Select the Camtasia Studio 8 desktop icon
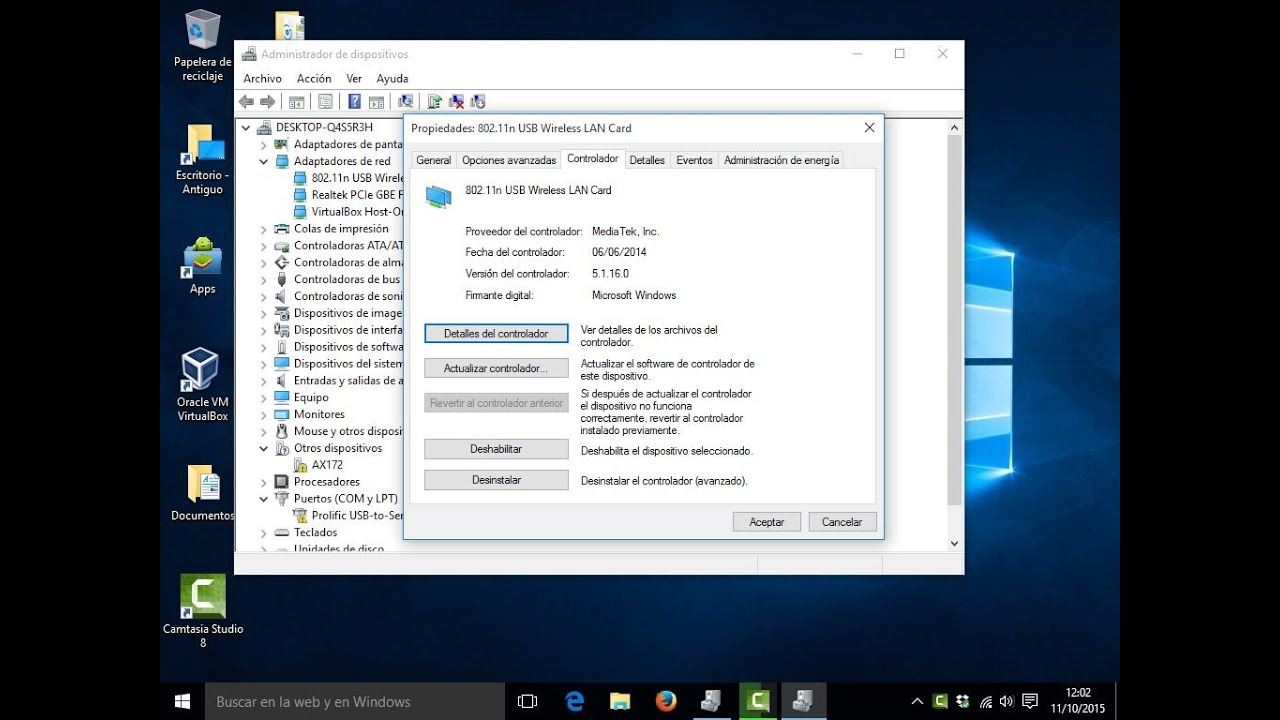The image size is (1280, 720). [x=203, y=611]
